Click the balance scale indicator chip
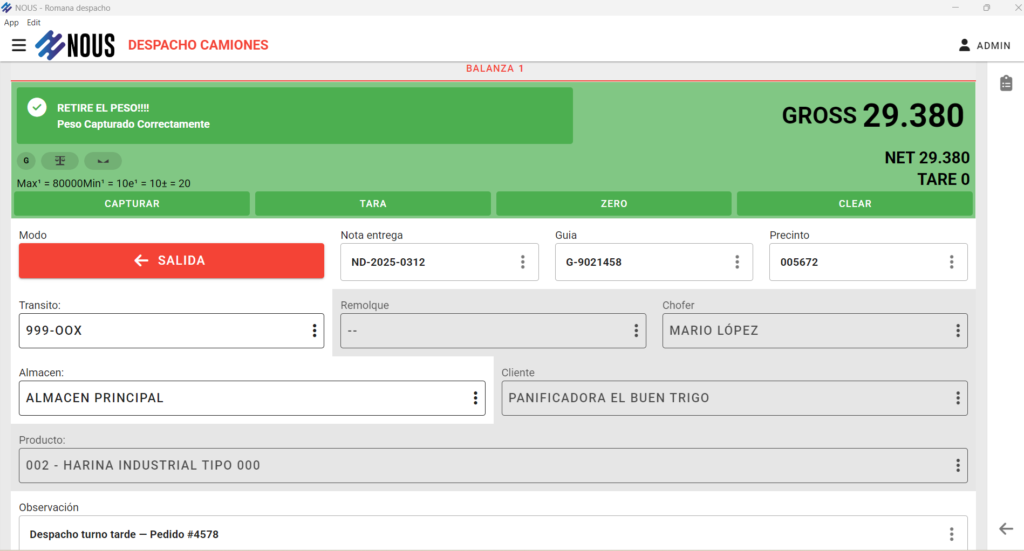1024x551 pixels. [x=60, y=161]
